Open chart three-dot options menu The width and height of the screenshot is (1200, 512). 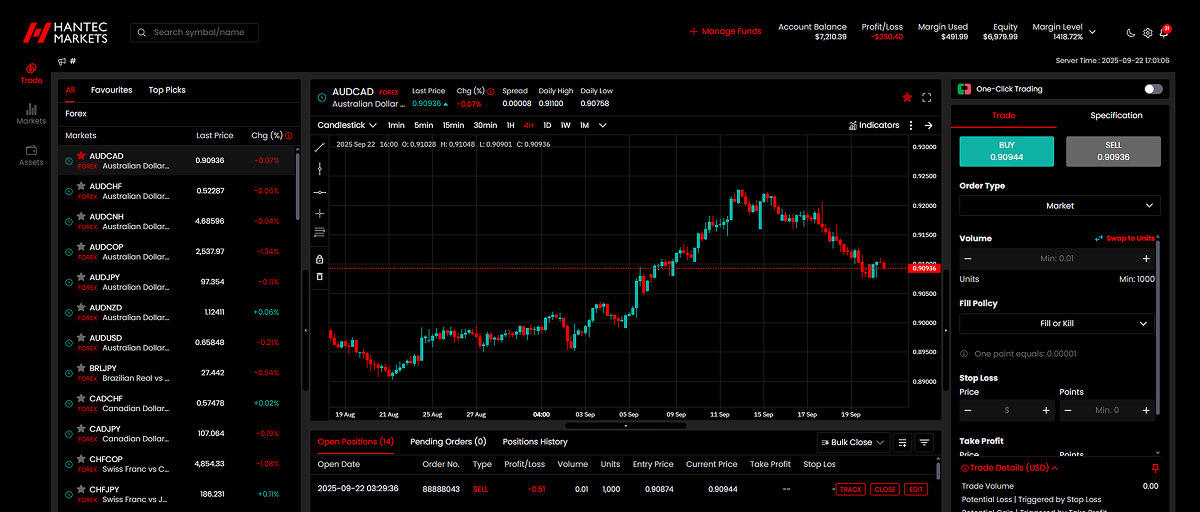tap(911, 126)
